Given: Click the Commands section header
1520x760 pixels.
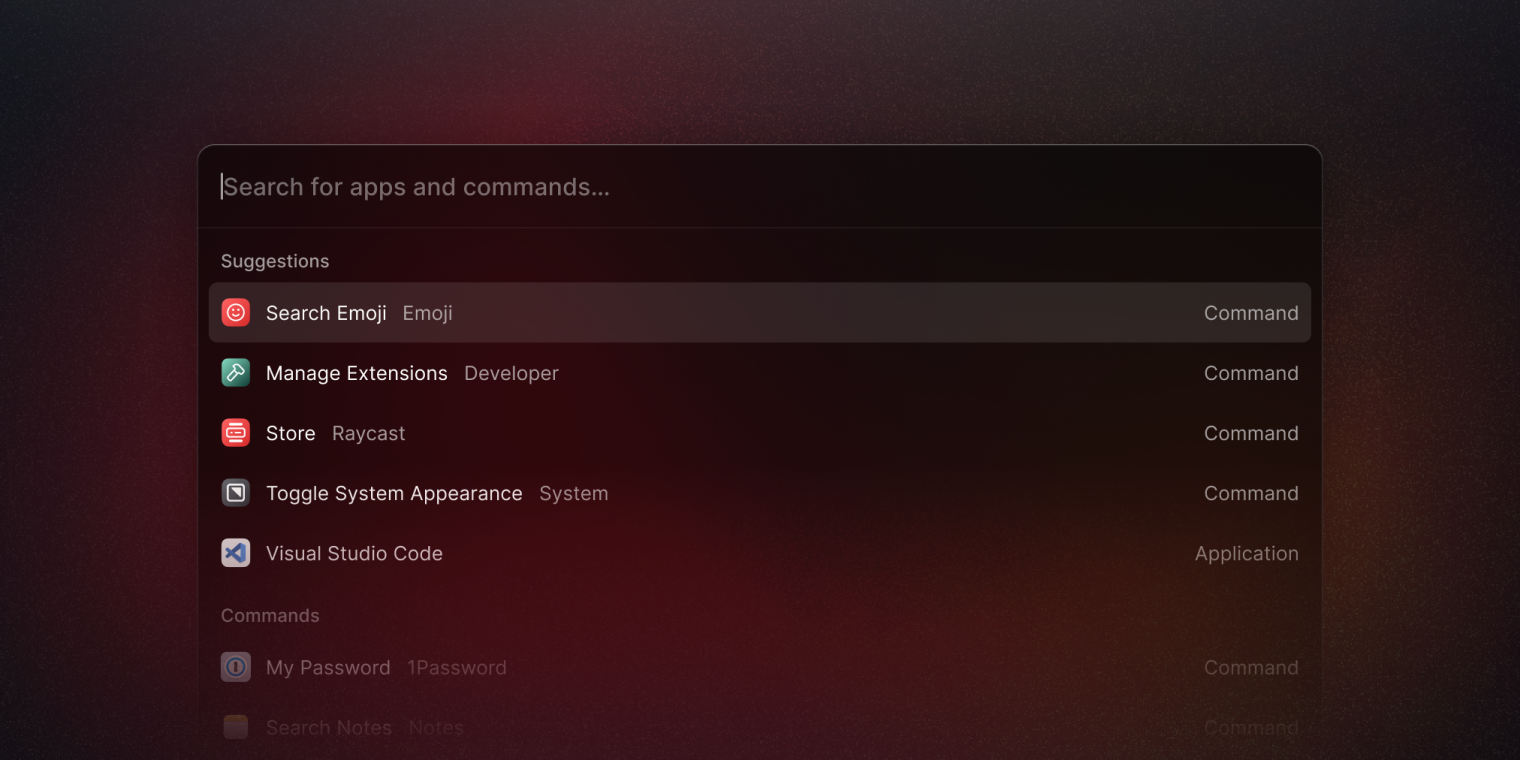Looking at the screenshot, I should coord(270,615).
